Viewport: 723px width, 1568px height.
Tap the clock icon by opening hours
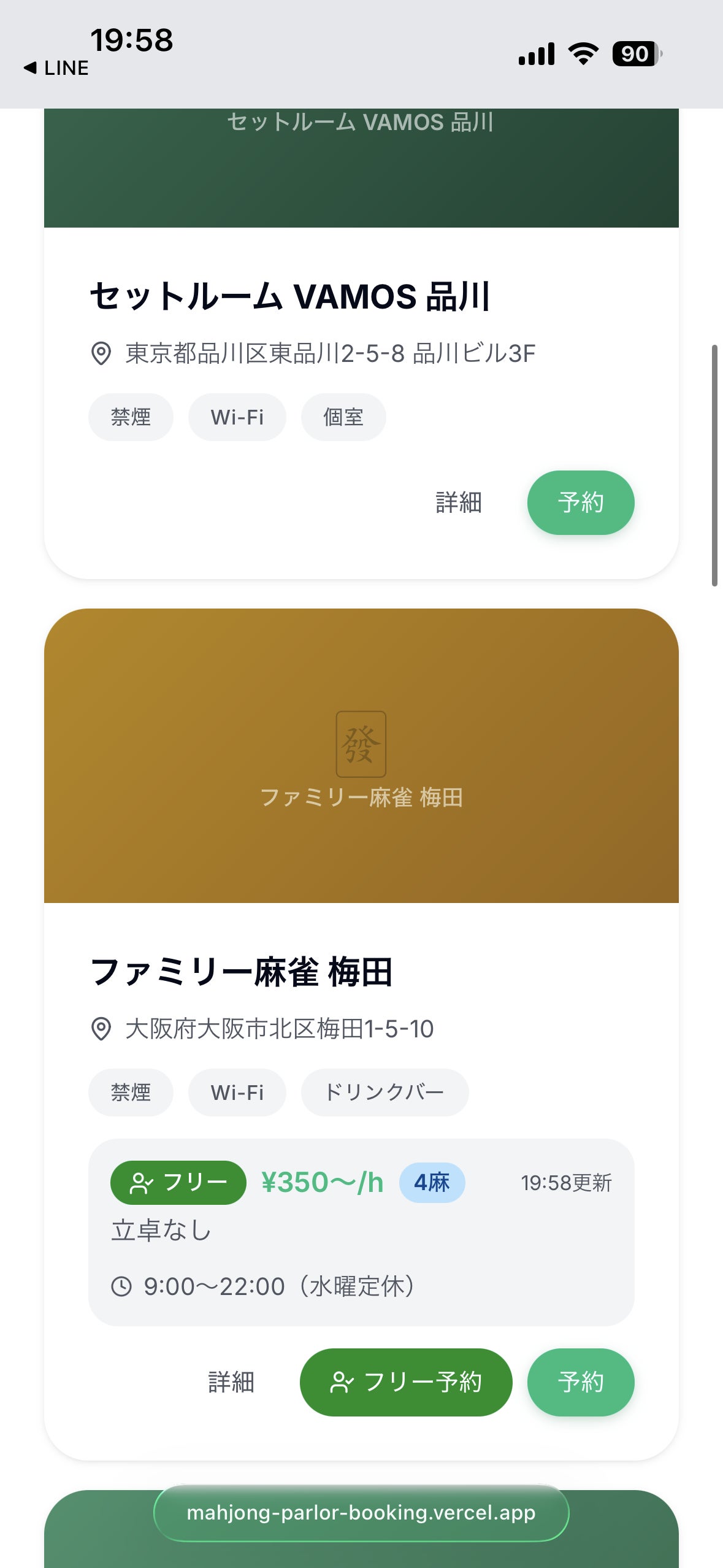pos(121,1286)
